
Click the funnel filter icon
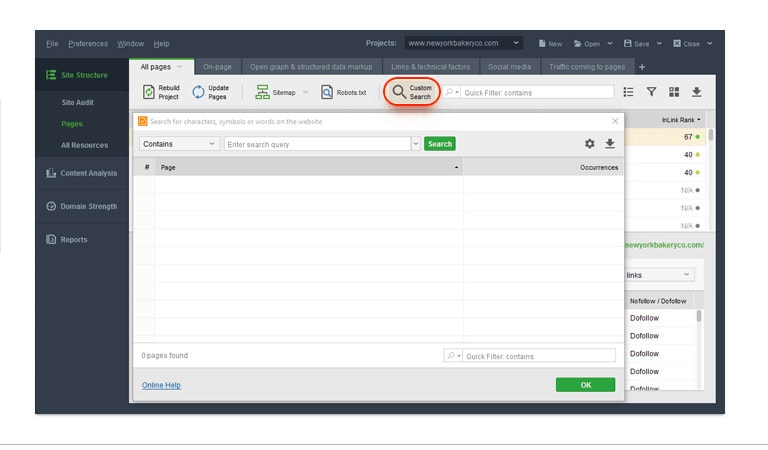[651, 92]
